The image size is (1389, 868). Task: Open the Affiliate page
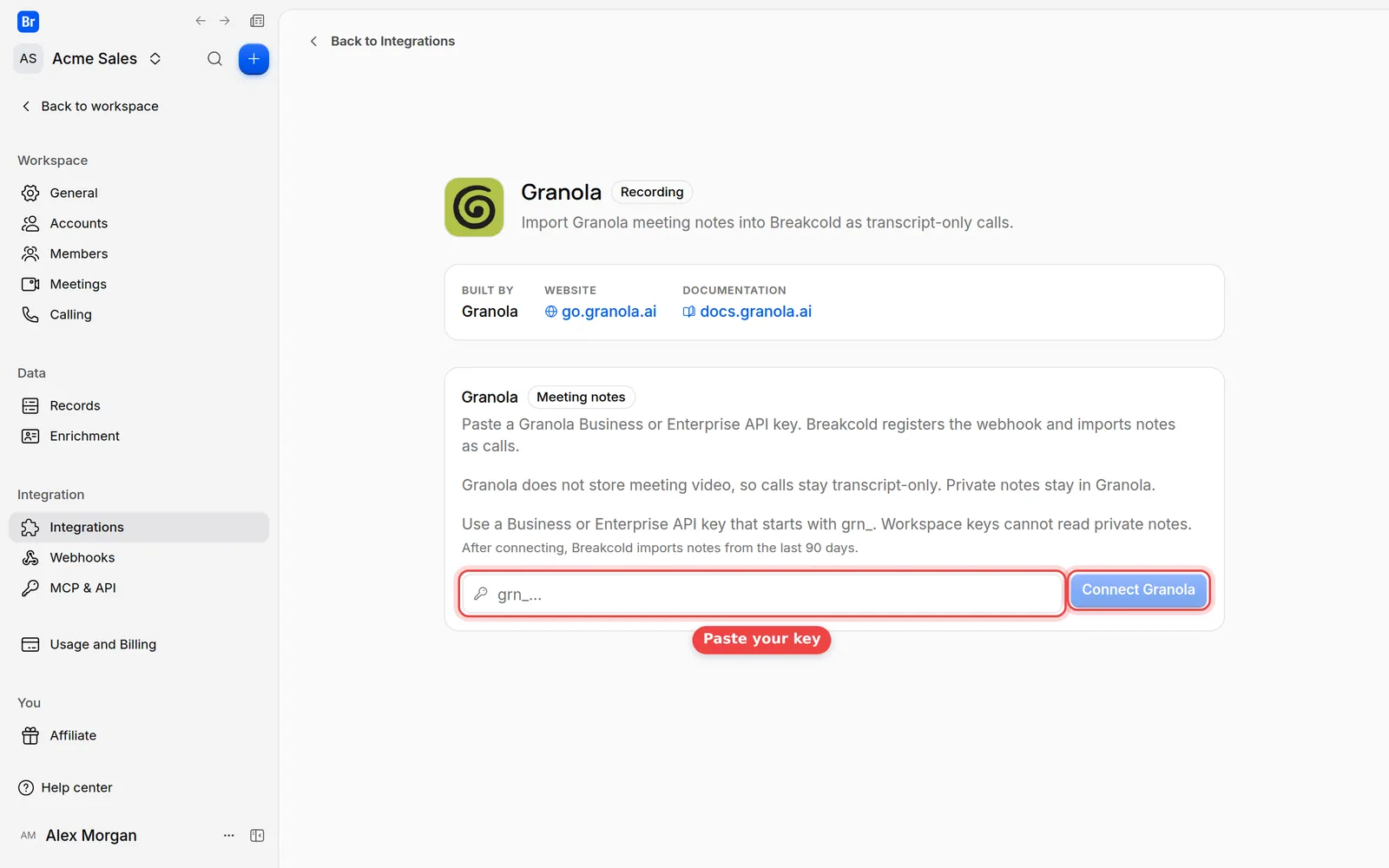pos(139,735)
